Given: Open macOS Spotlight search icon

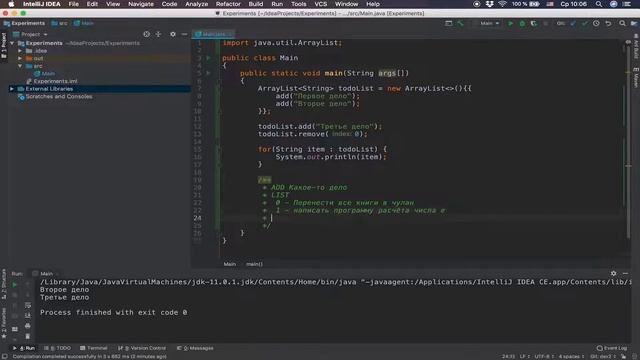Looking at the screenshot, I should [x=599, y=4].
